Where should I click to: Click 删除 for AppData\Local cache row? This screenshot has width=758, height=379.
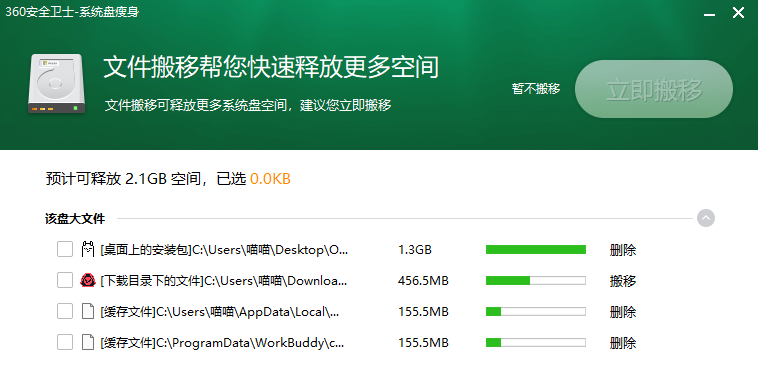point(623,312)
